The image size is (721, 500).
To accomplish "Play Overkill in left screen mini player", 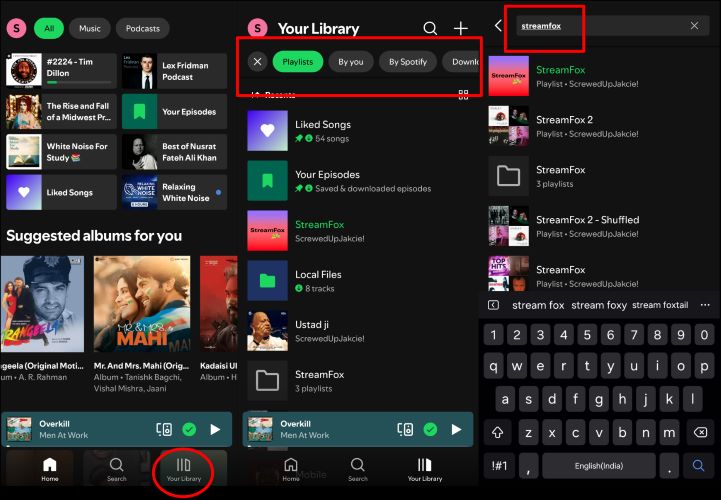I will click(x=215, y=430).
